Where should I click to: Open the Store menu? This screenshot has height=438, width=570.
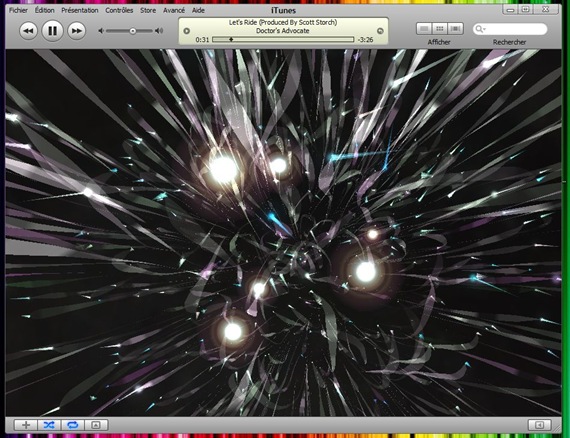point(148,10)
